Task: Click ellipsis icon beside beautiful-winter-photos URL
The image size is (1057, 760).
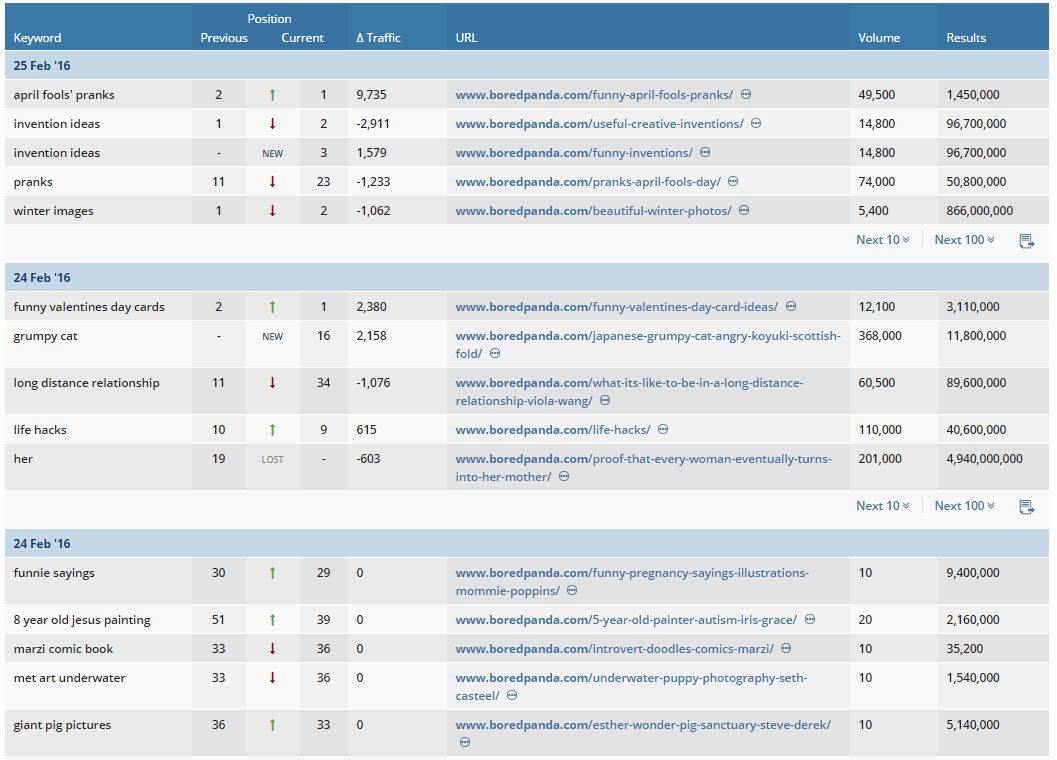Action: [744, 210]
